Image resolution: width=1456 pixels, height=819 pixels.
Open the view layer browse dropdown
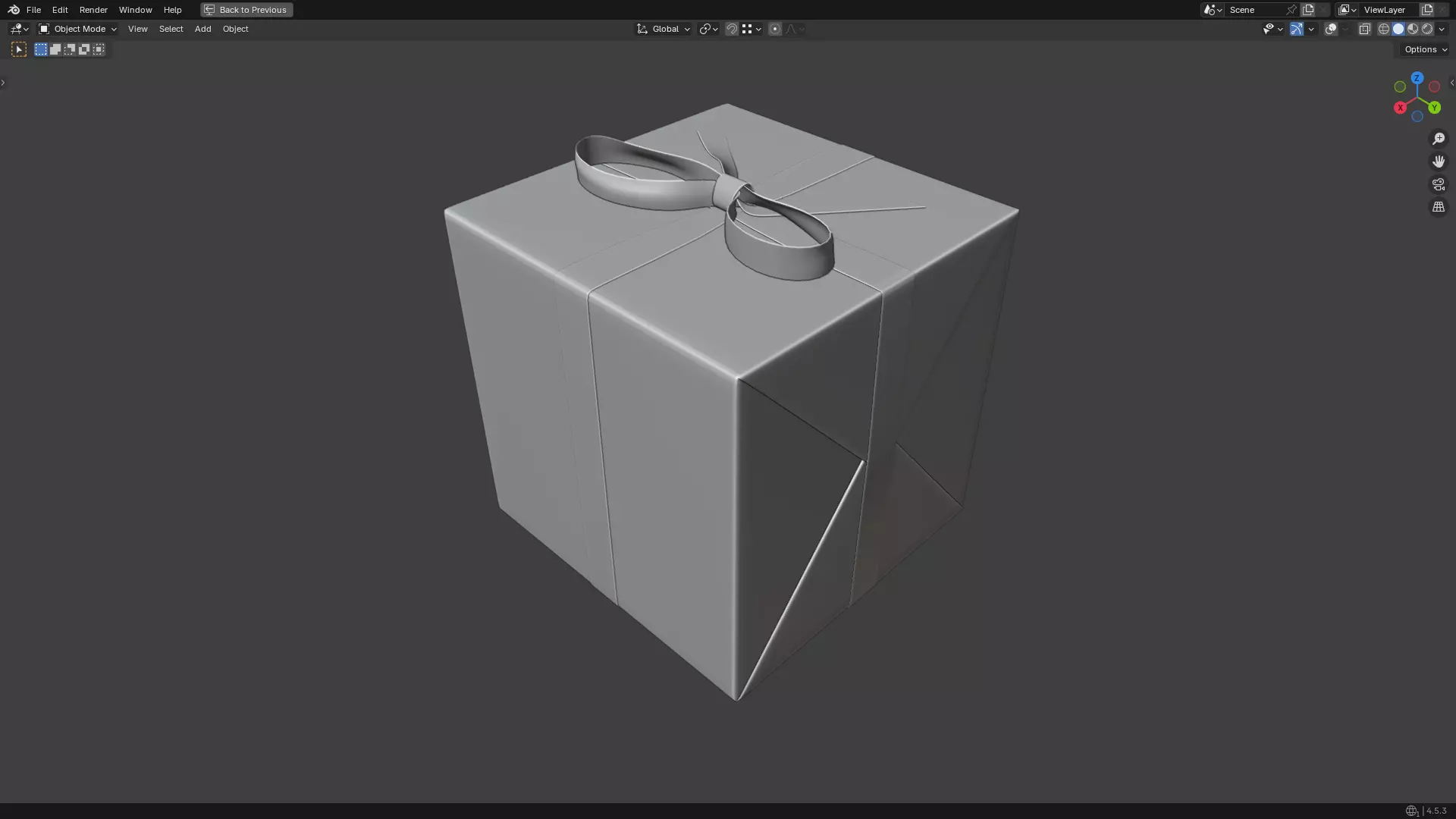pos(1347,10)
